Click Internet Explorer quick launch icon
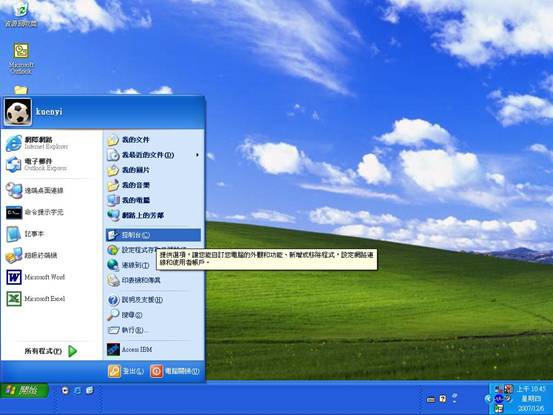 point(77,390)
